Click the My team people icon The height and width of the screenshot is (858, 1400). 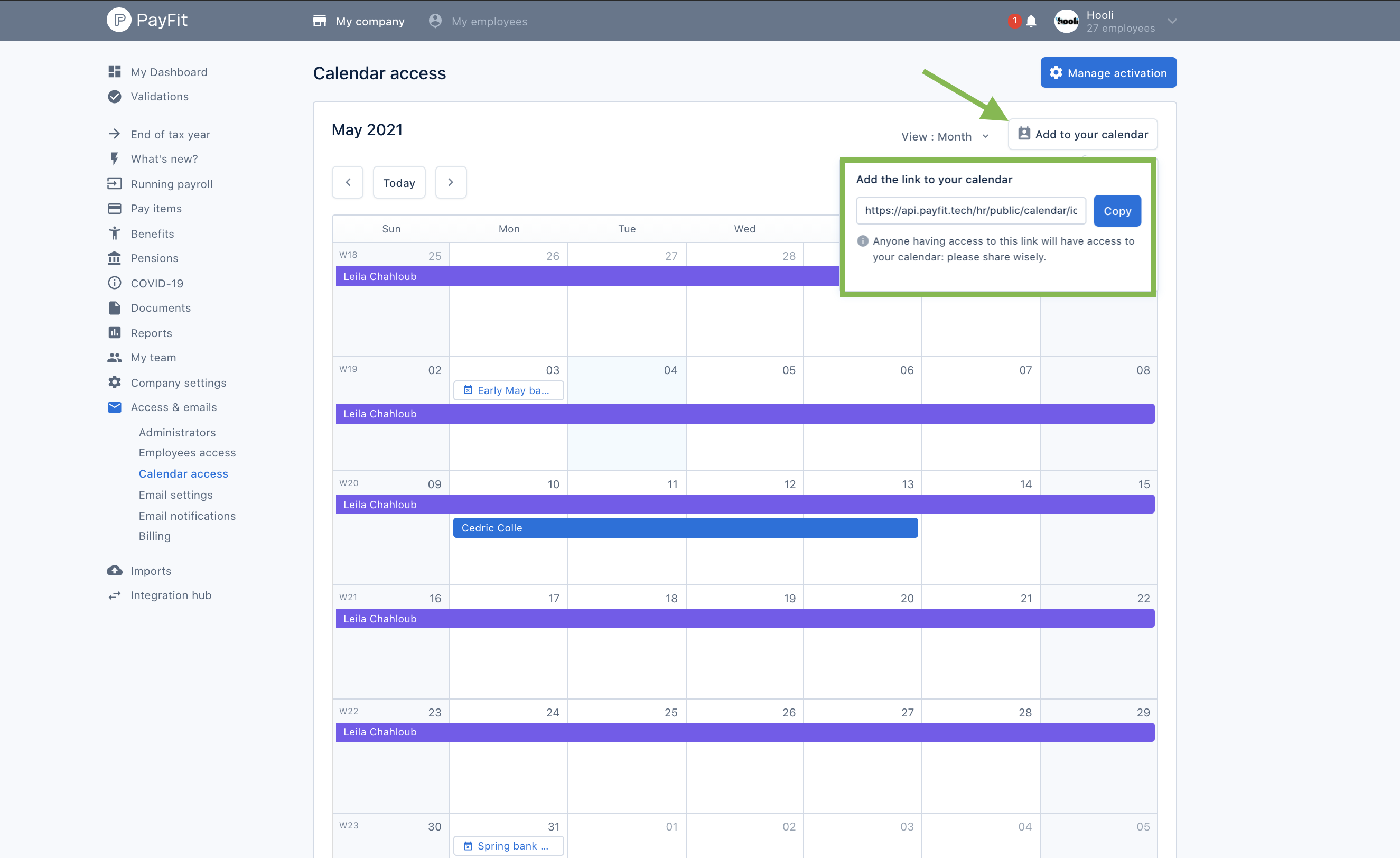(114, 357)
